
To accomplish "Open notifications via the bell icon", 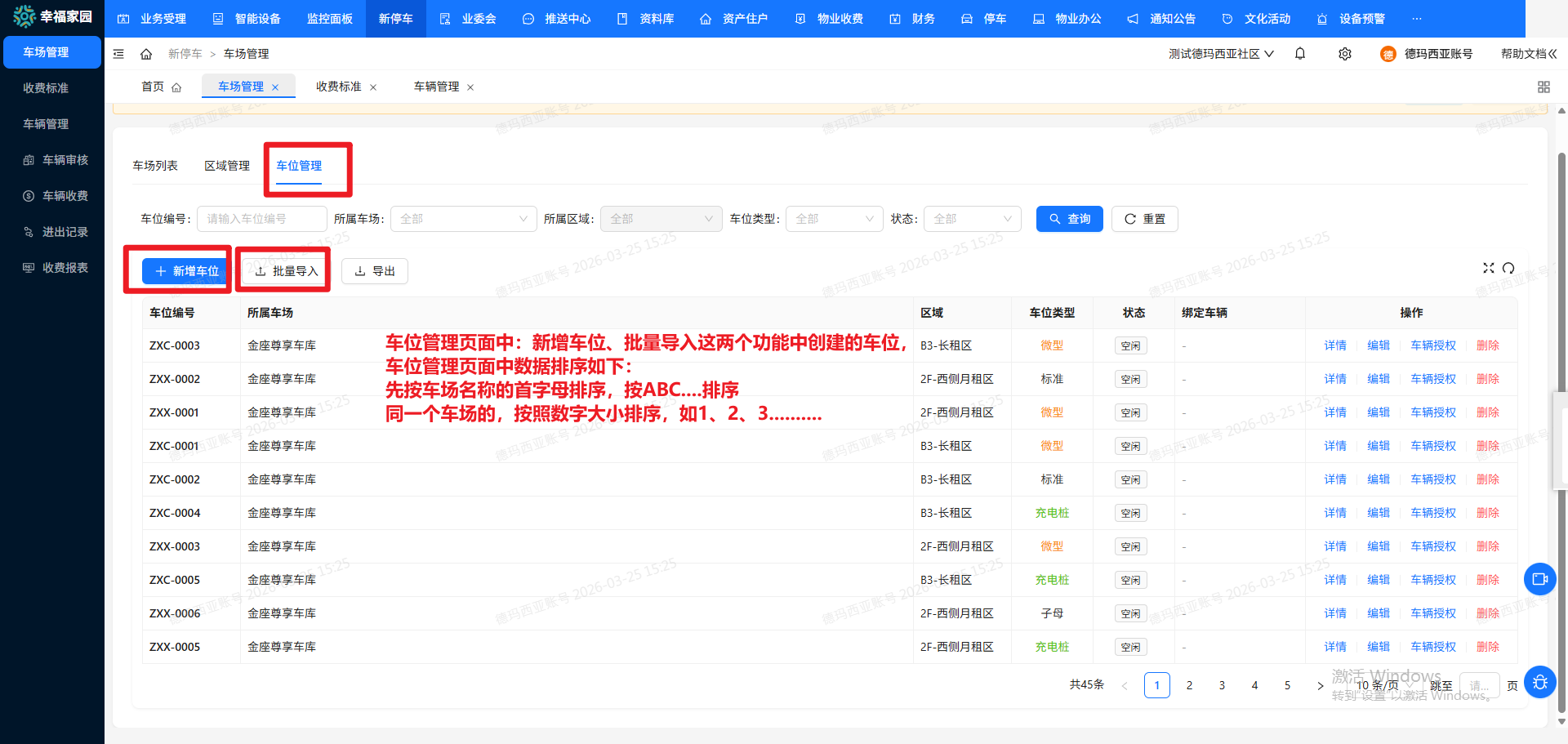I will pos(1300,53).
